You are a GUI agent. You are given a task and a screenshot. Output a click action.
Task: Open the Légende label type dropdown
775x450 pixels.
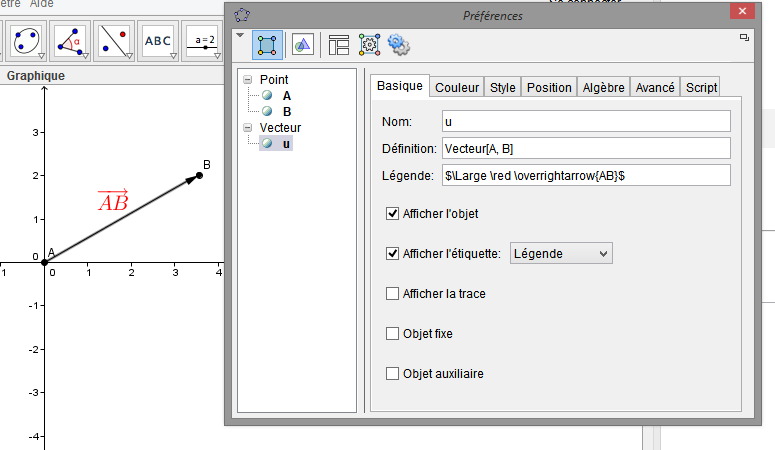561,254
